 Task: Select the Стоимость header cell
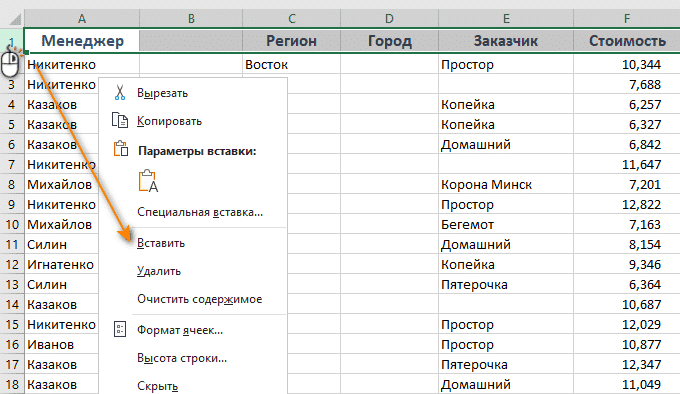[x=627, y=41]
